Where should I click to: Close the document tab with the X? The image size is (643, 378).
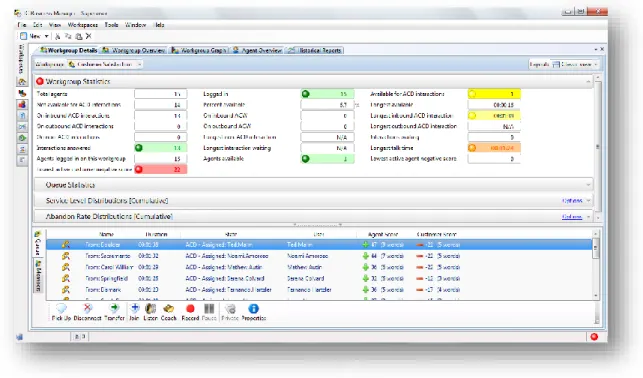[602, 49]
